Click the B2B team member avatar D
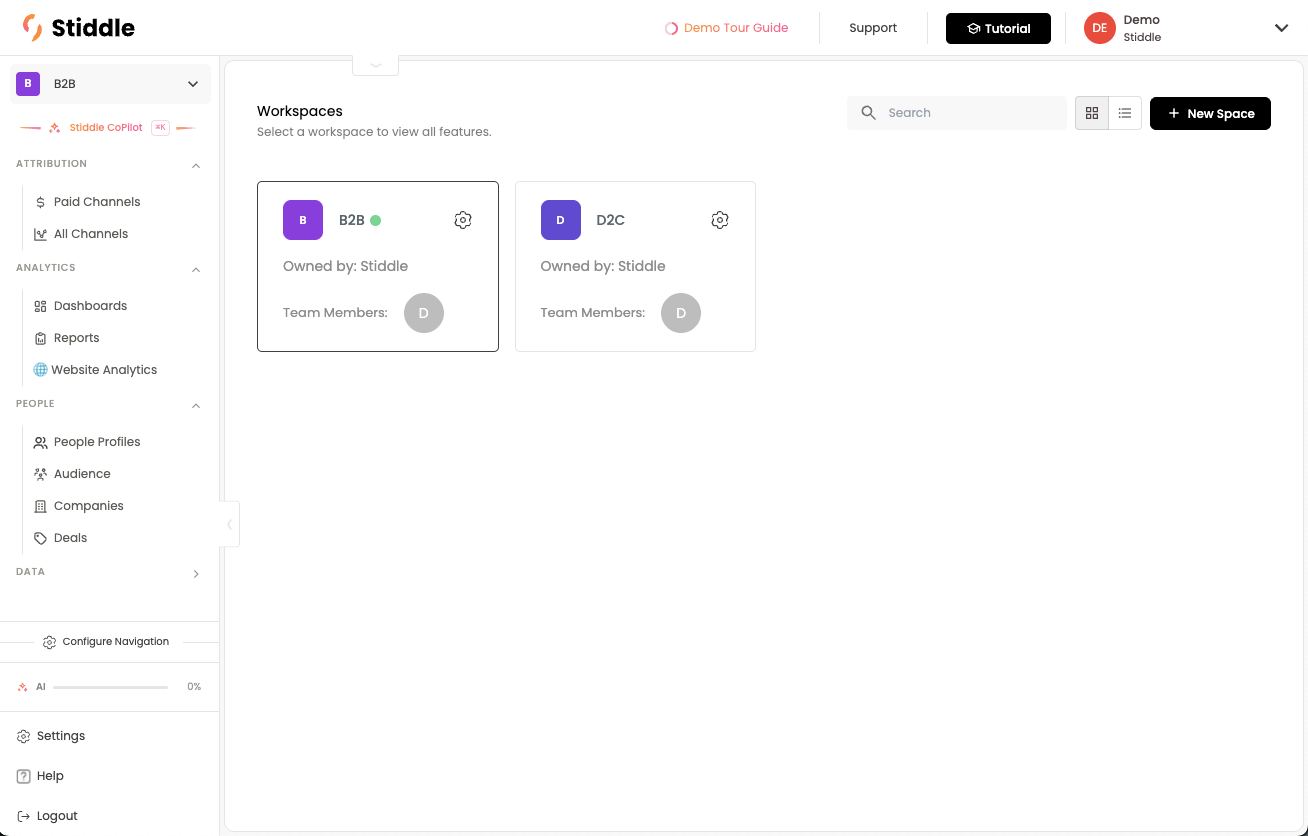 click(424, 313)
